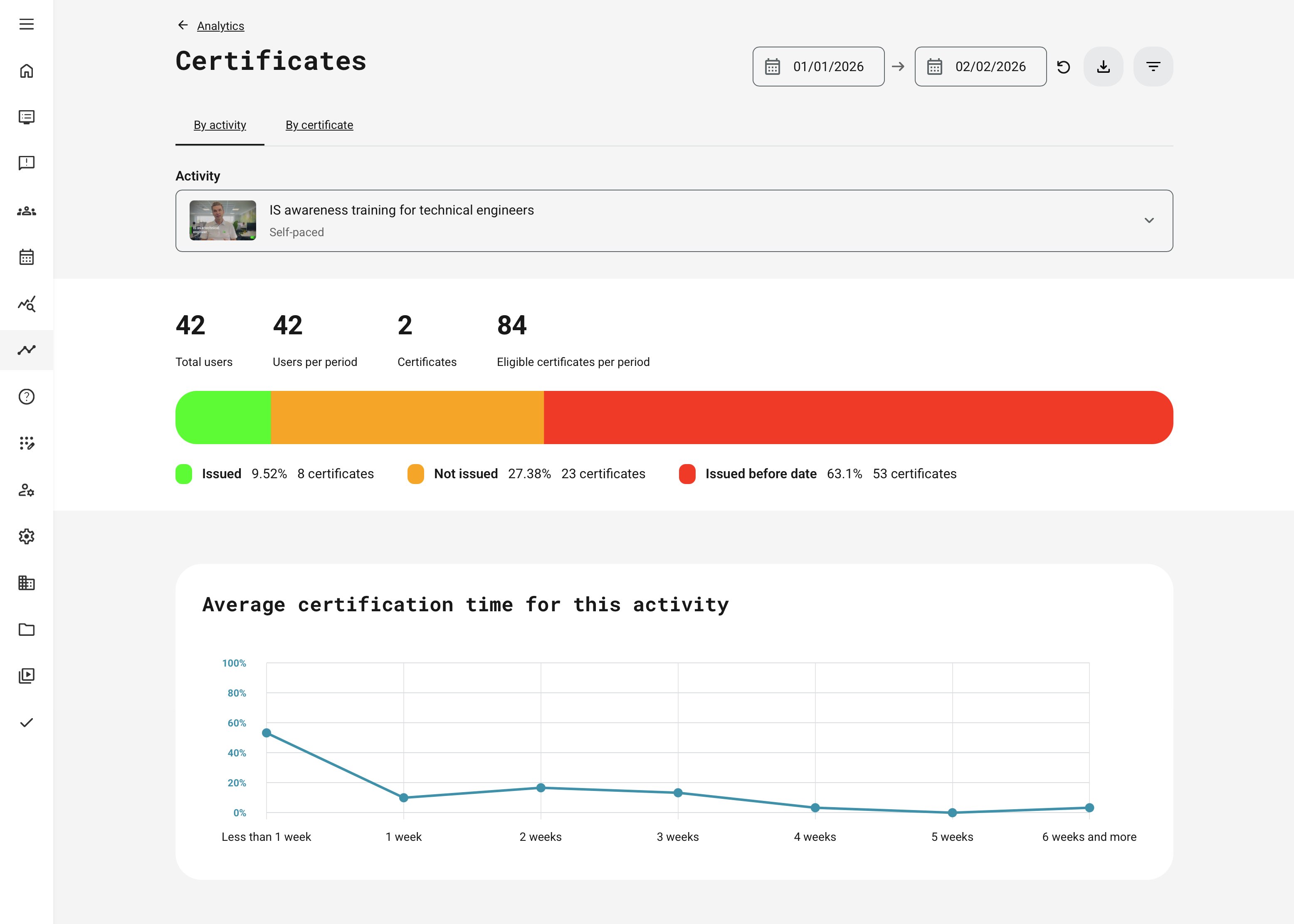Expand the activity selector chevron

point(1150,221)
